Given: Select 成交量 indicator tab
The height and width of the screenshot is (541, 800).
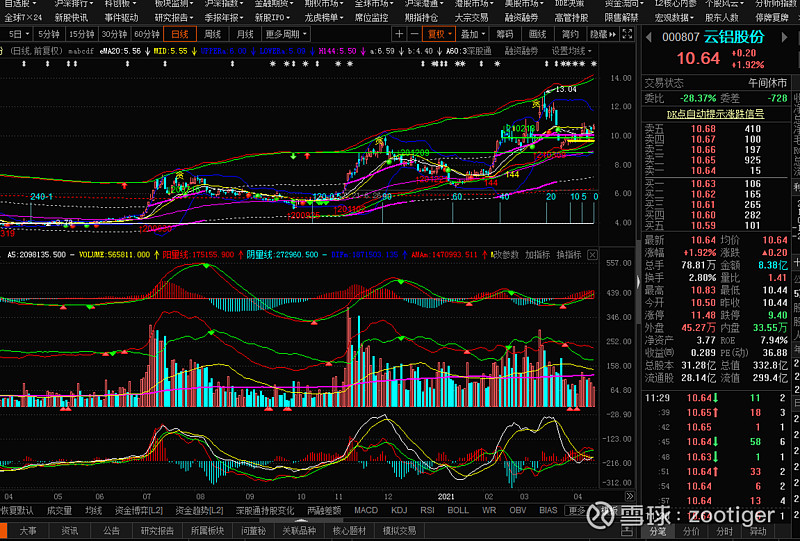Looking at the screenshot, I should tap(59, 510).
